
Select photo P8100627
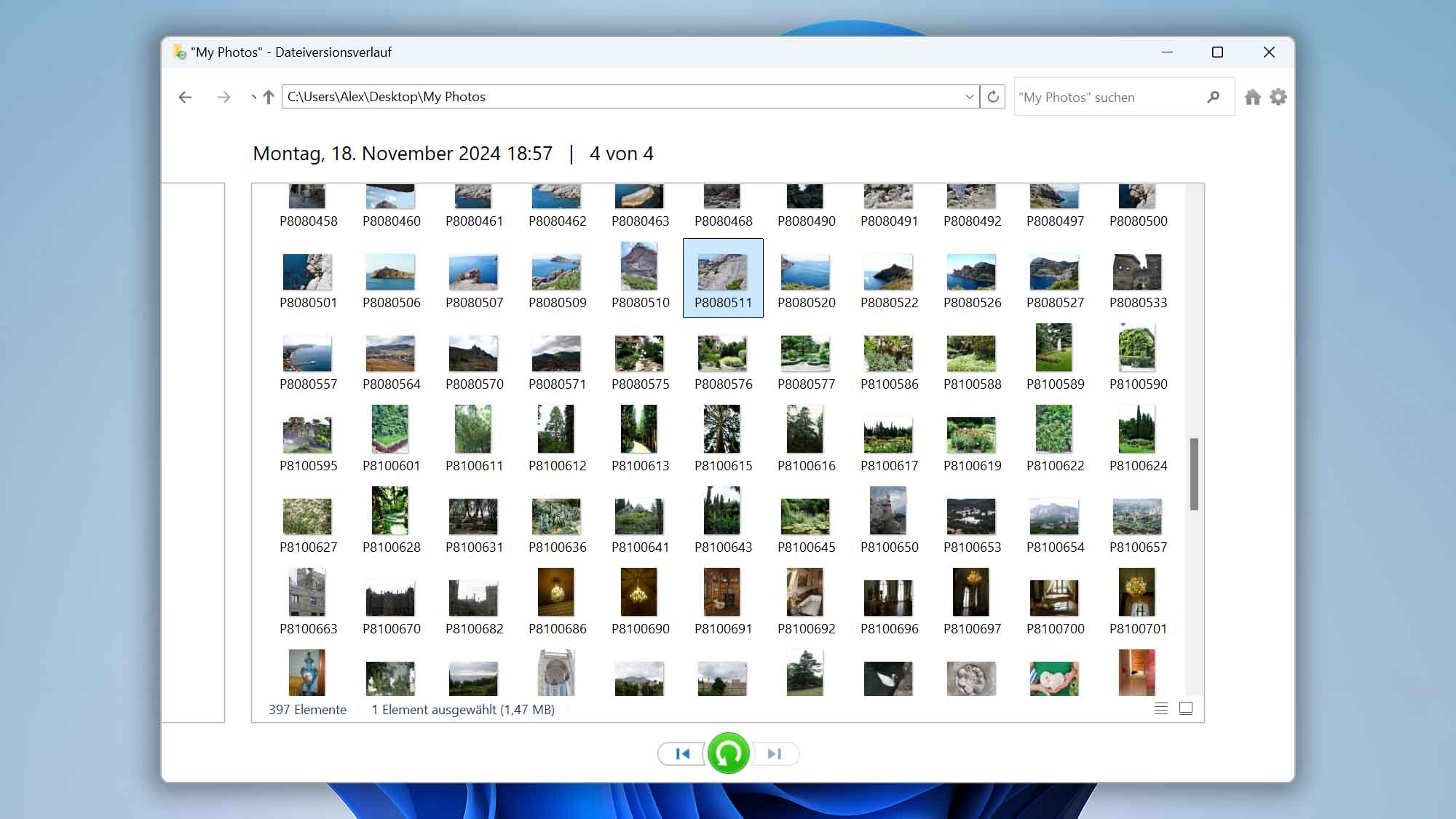309,523
